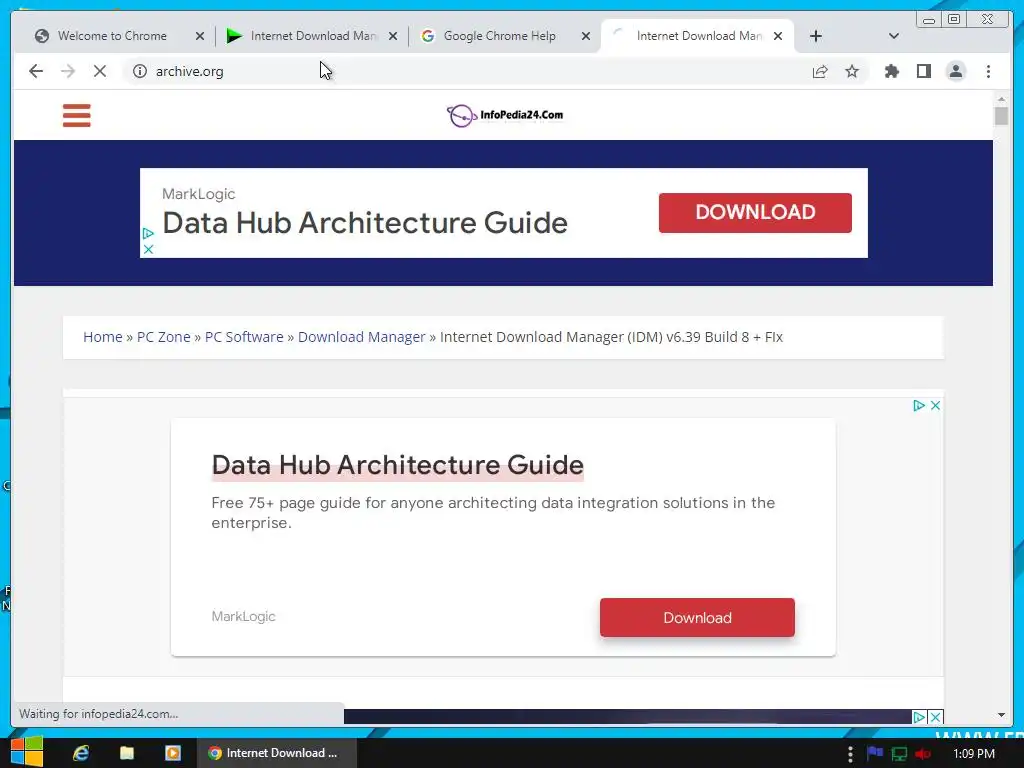Open the PC Software breadcrumb link
Screen dimensions: 1024x768
point(244,337)
